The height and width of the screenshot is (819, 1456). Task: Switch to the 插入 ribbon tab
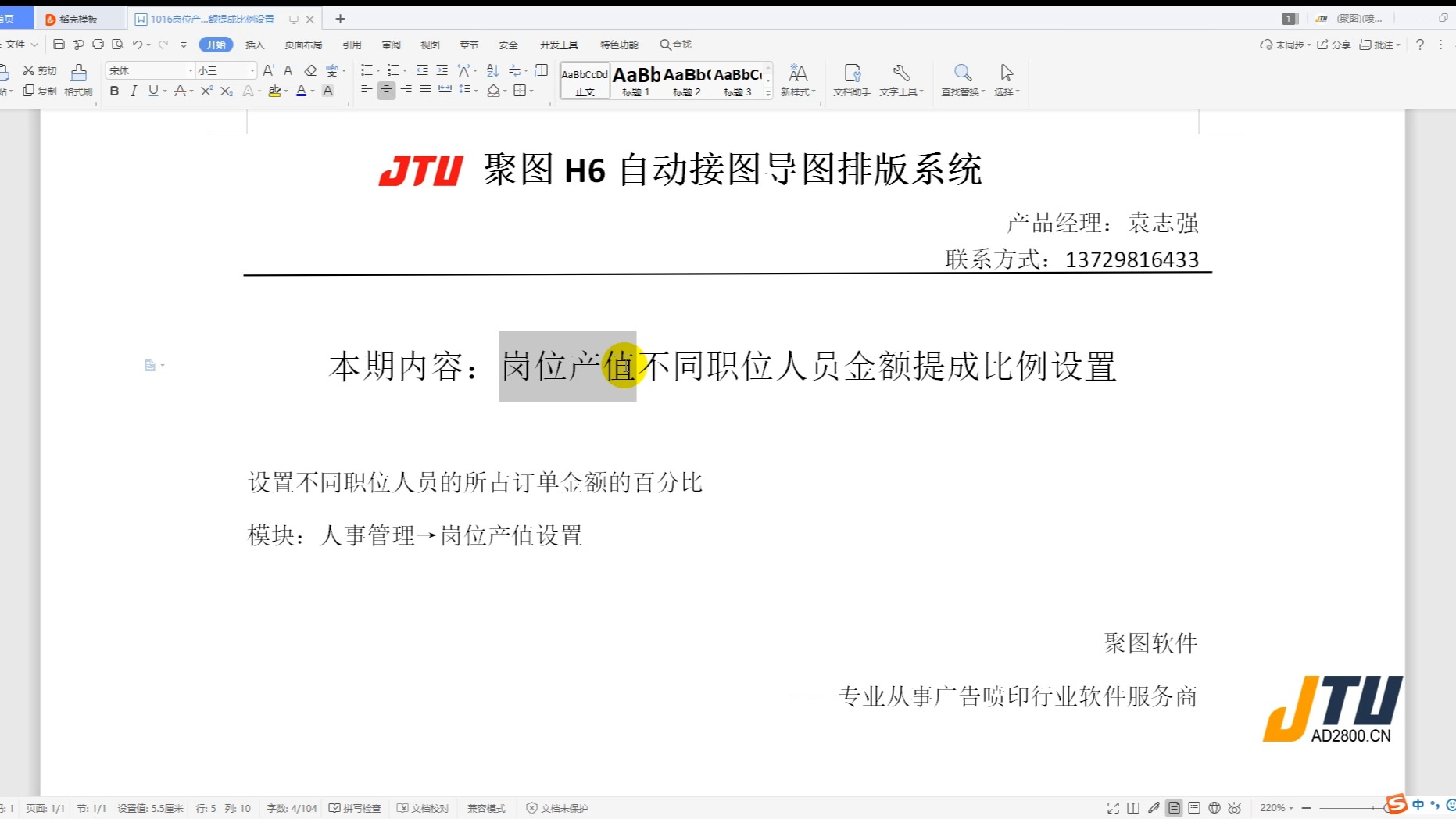255,45
